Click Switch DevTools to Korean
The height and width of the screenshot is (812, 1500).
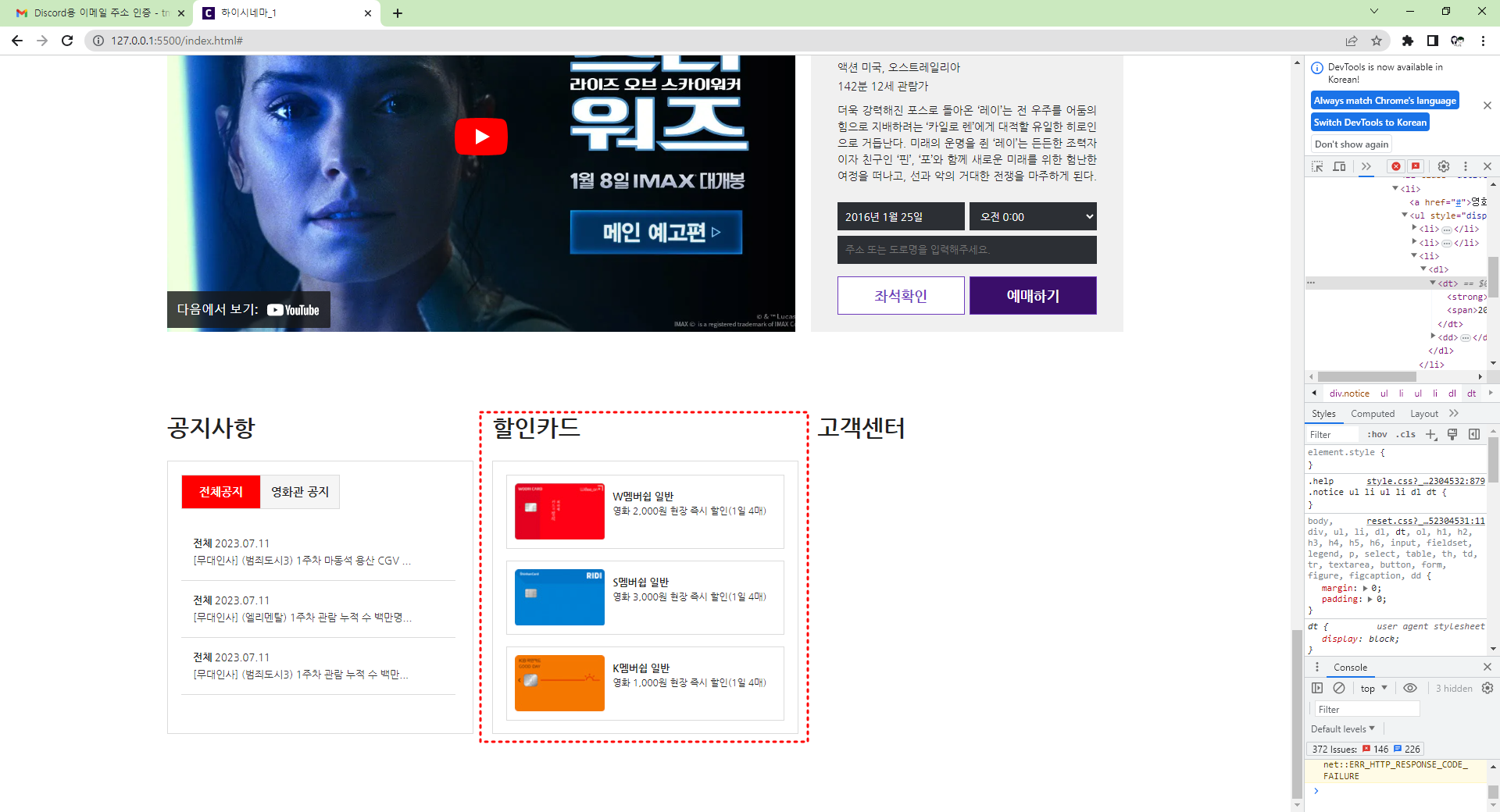click(1370, 123)
